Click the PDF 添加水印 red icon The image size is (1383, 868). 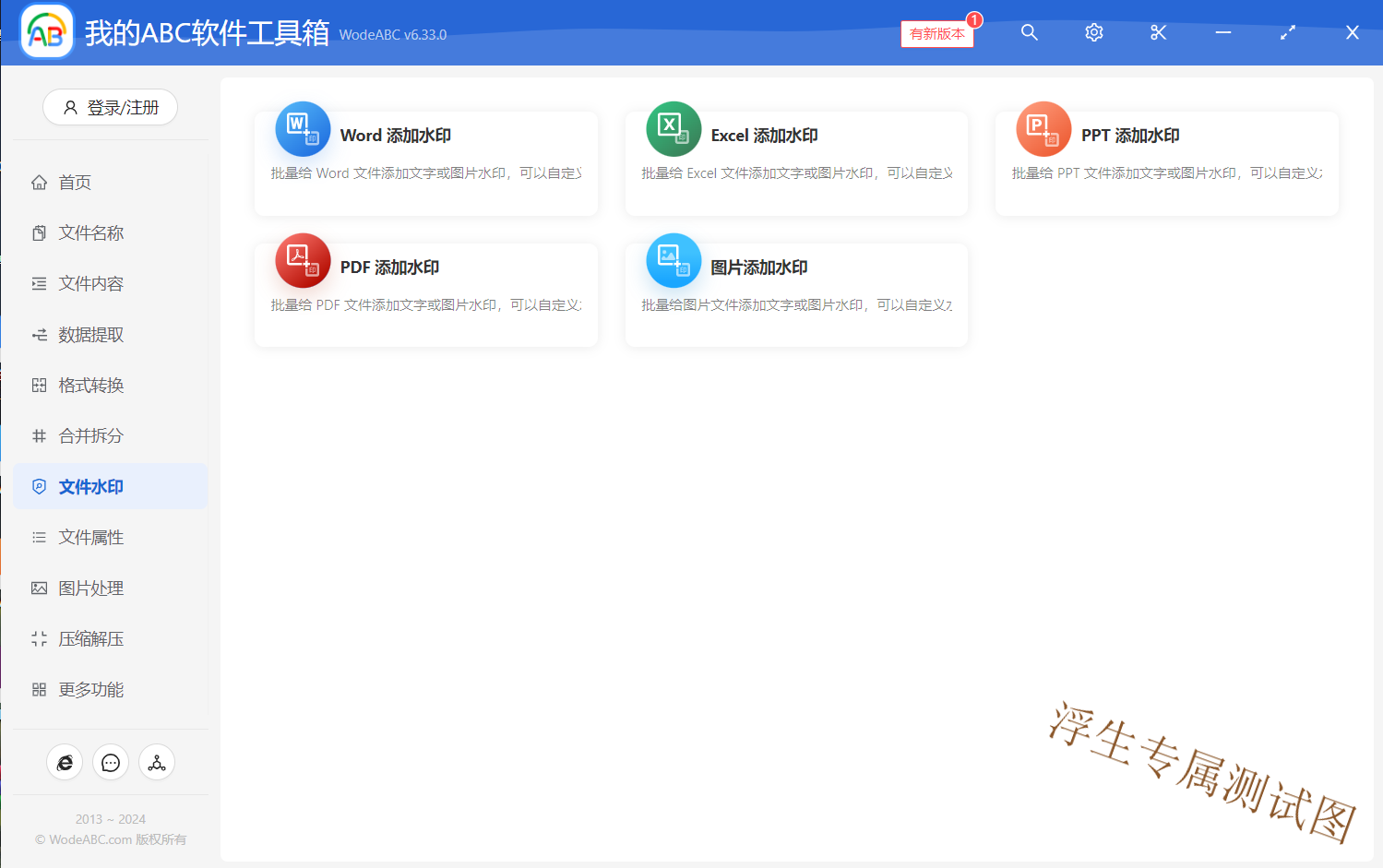click(x=303, y=261)
